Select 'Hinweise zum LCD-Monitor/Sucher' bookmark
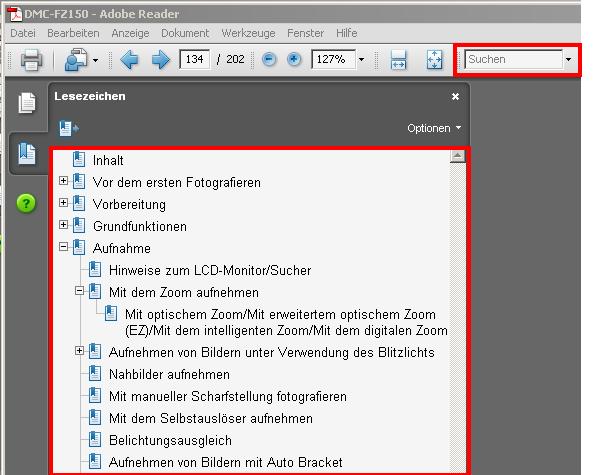Screen dimensions: 611x475 coord(210,270)
